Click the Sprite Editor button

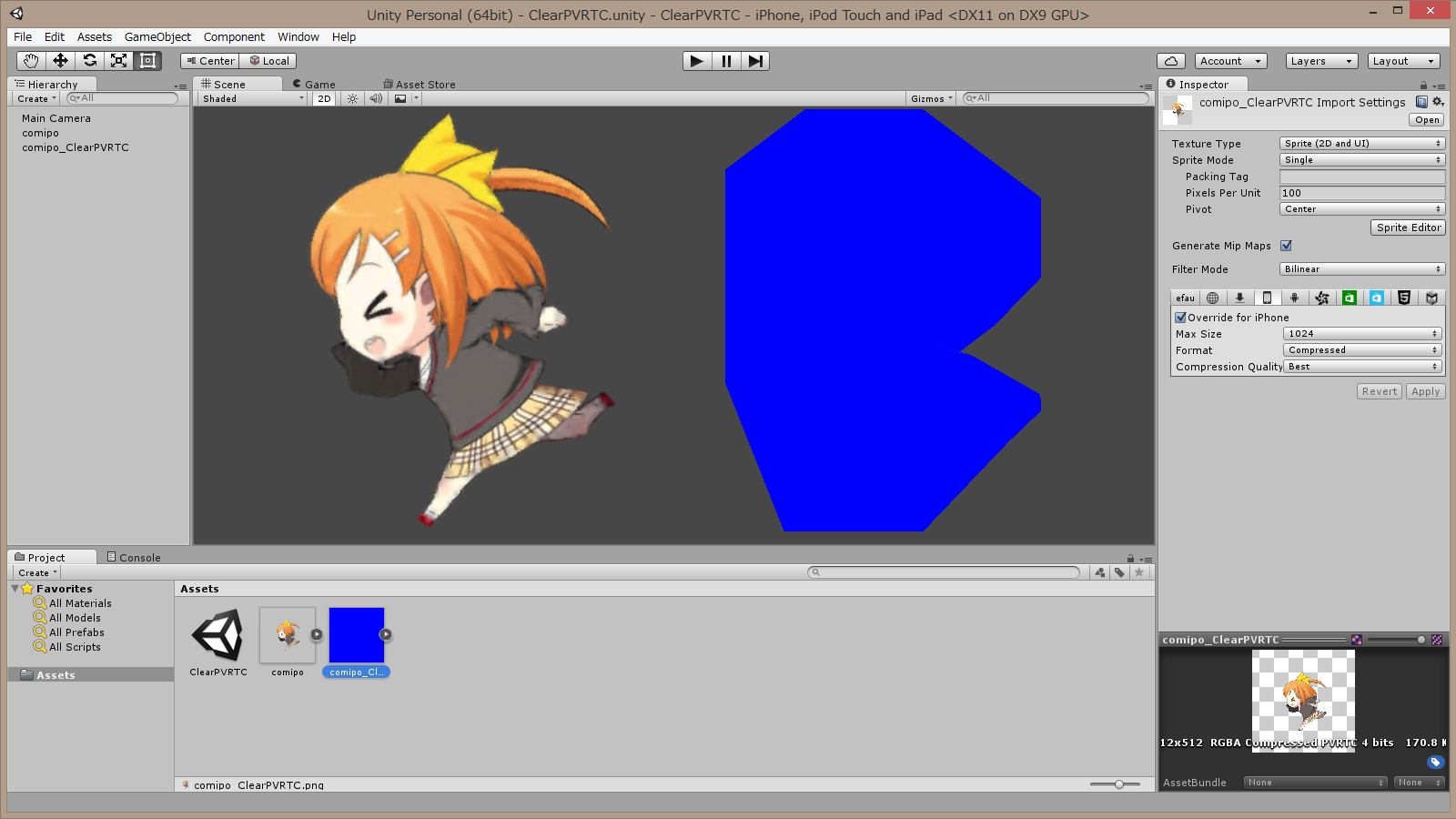[x=1408, y=227]
